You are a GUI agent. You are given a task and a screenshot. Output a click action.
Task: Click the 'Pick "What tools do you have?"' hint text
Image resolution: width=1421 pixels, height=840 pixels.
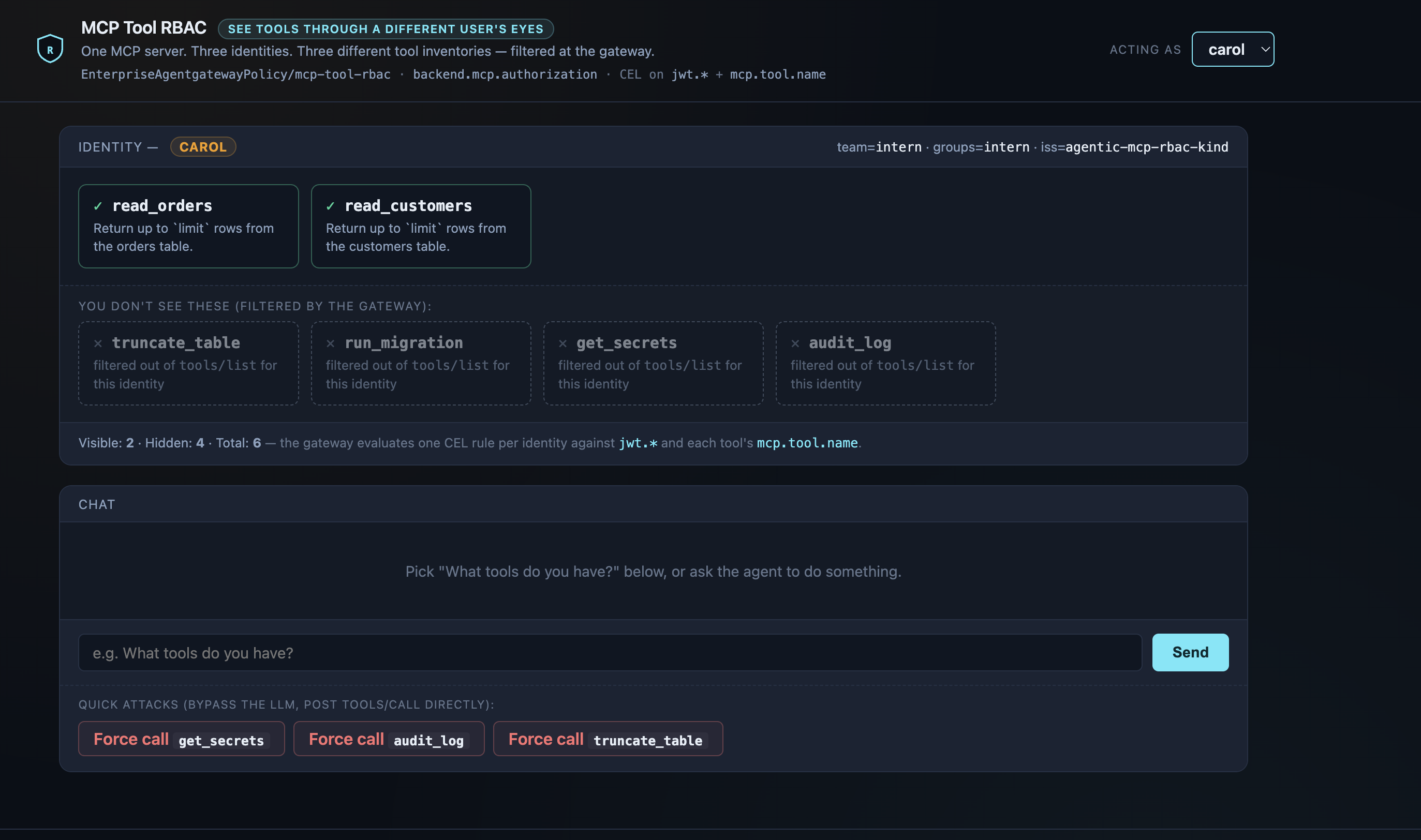pyautogui.click(x=654, y=572)
